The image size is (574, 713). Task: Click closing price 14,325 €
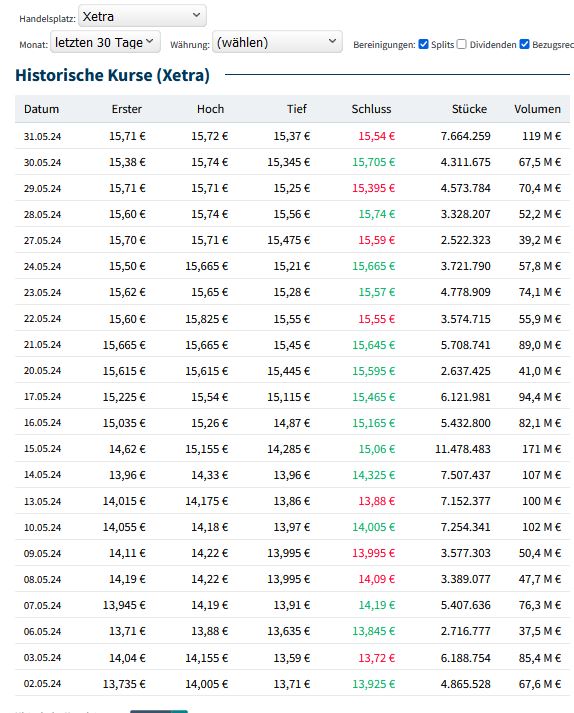click(x=373, y=475)
